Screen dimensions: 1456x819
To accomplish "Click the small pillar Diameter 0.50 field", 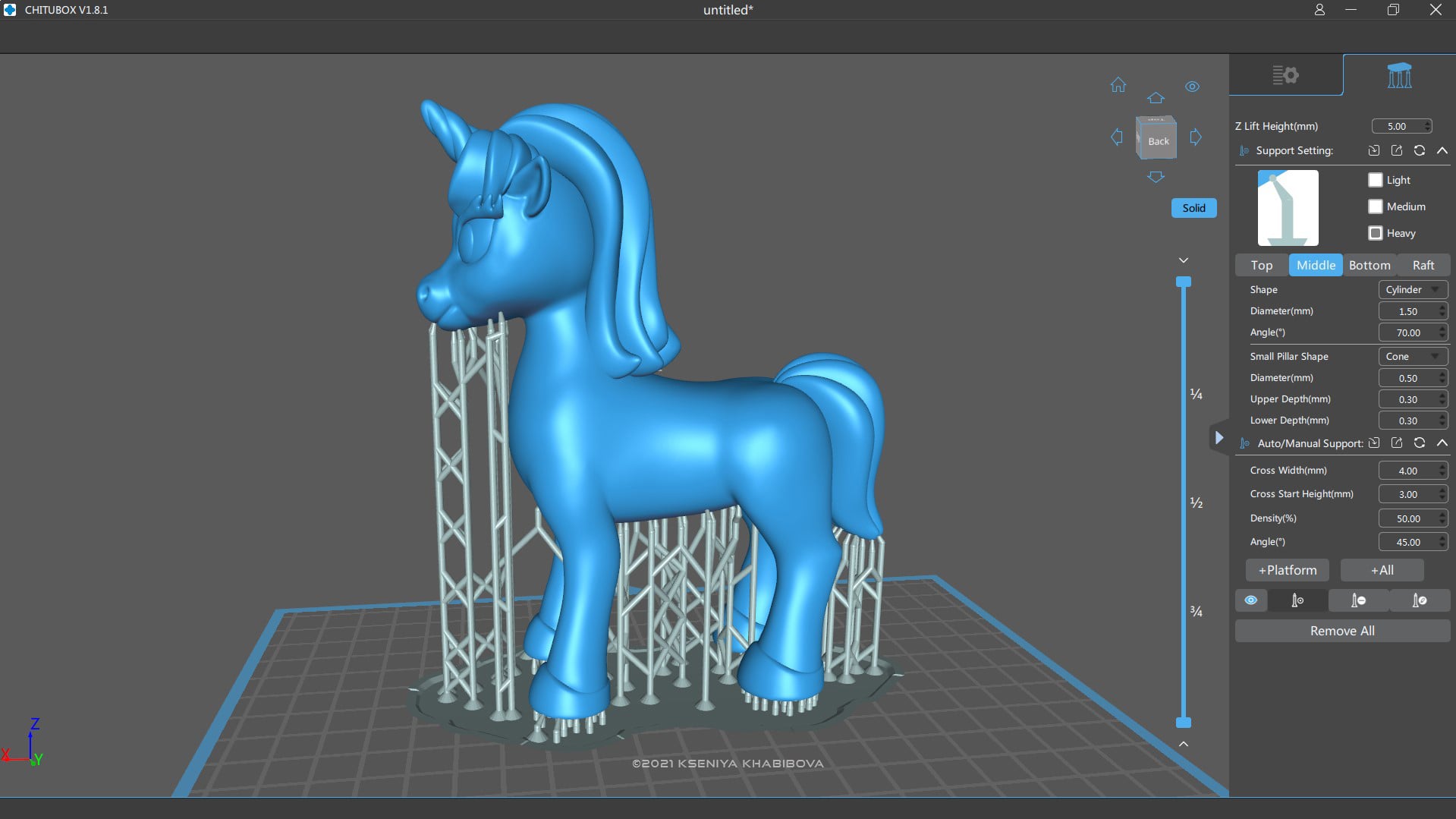I will point(1413,378).
